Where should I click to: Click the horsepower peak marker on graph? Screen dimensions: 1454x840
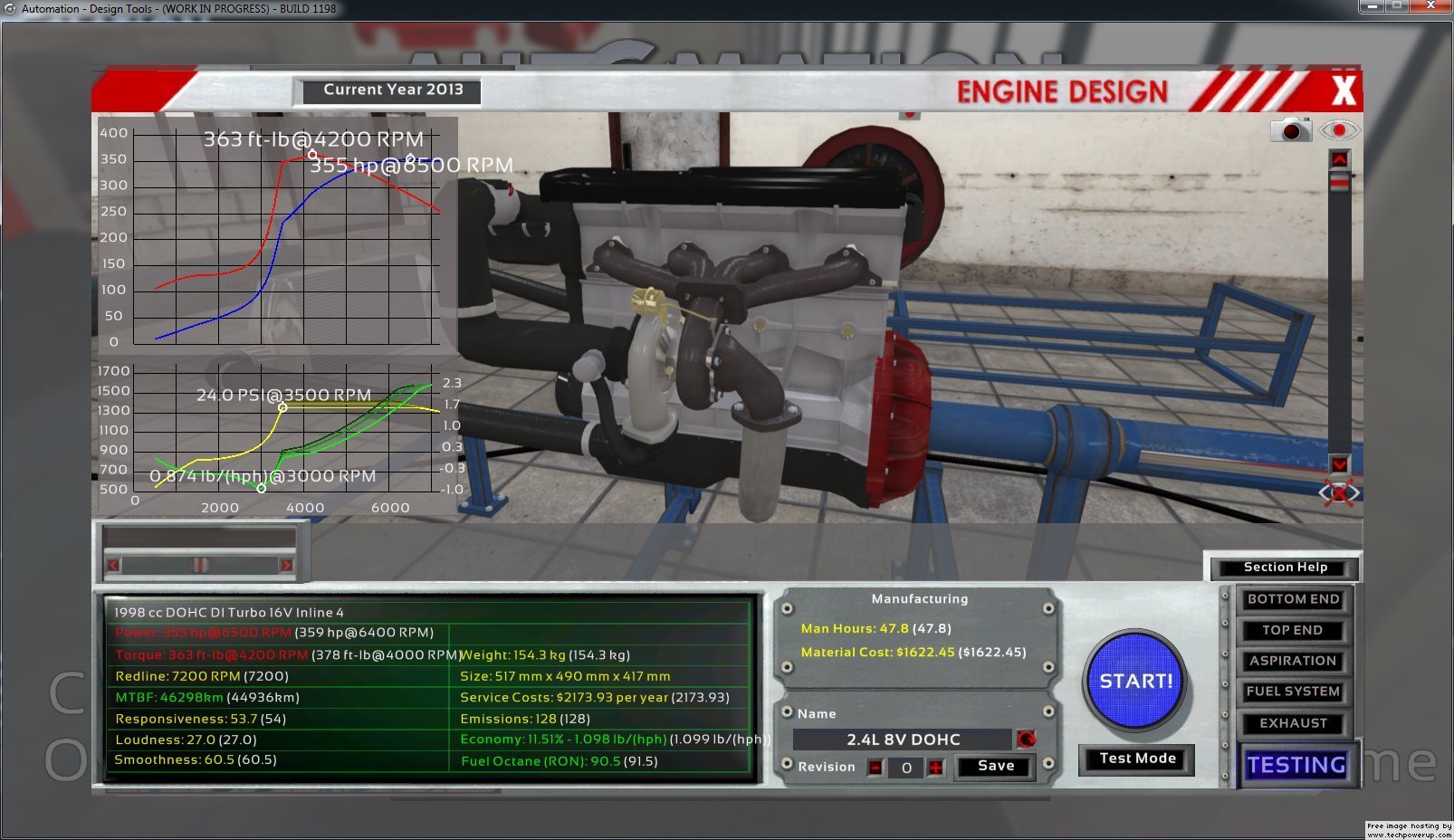tap(410, 159)
